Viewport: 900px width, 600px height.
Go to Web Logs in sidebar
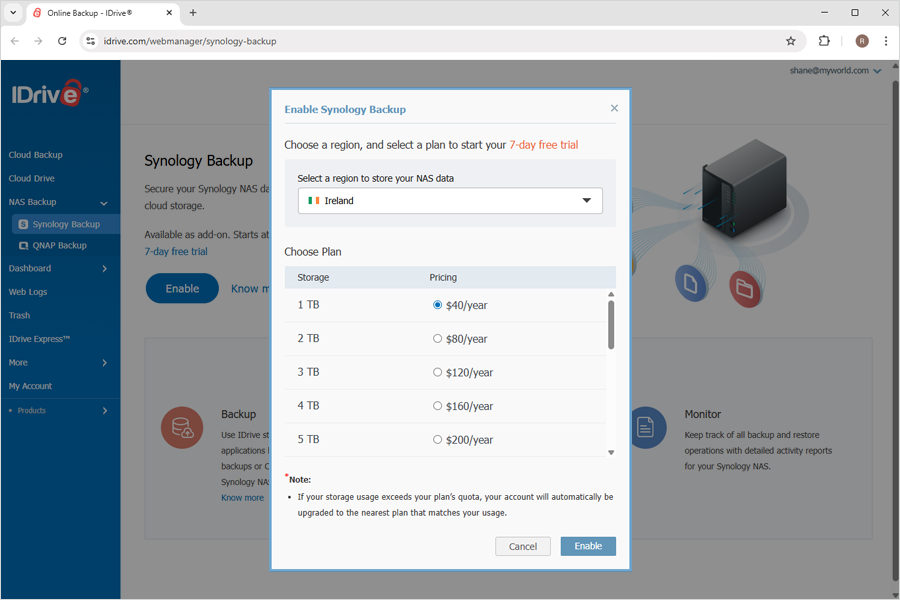pos(28,292)
